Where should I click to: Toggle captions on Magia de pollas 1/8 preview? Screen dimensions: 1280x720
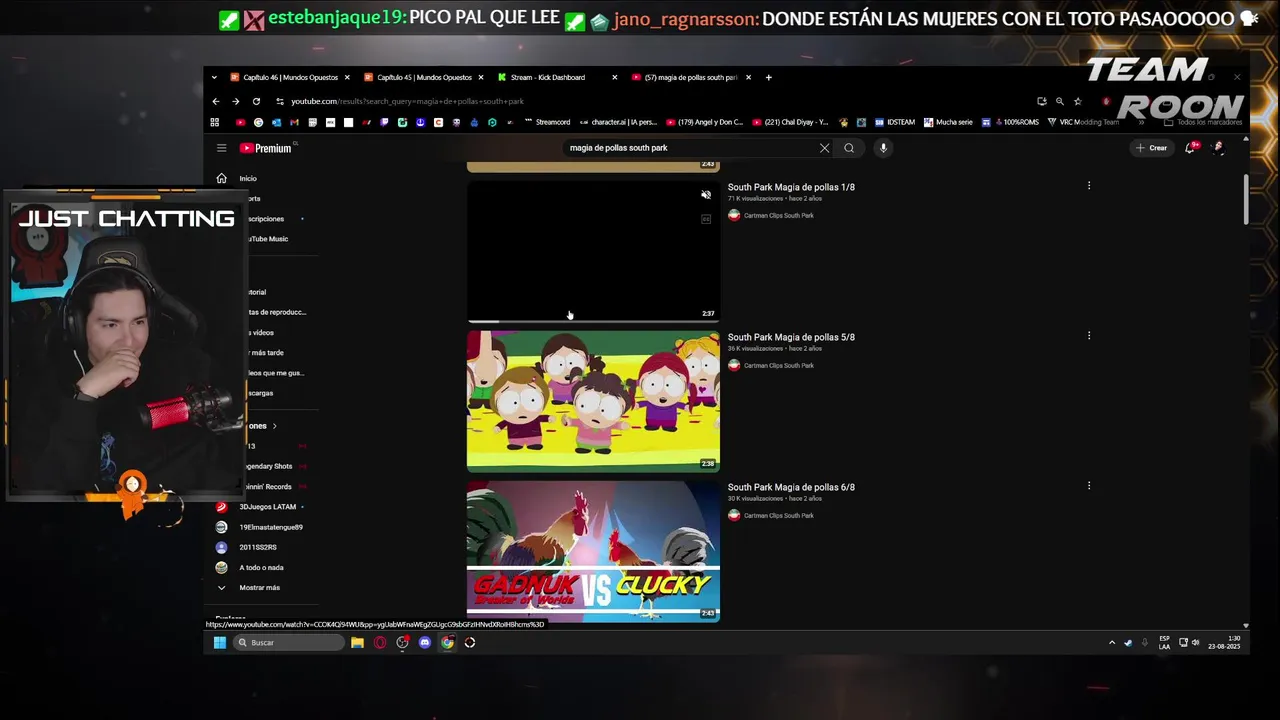pos(706,219)
